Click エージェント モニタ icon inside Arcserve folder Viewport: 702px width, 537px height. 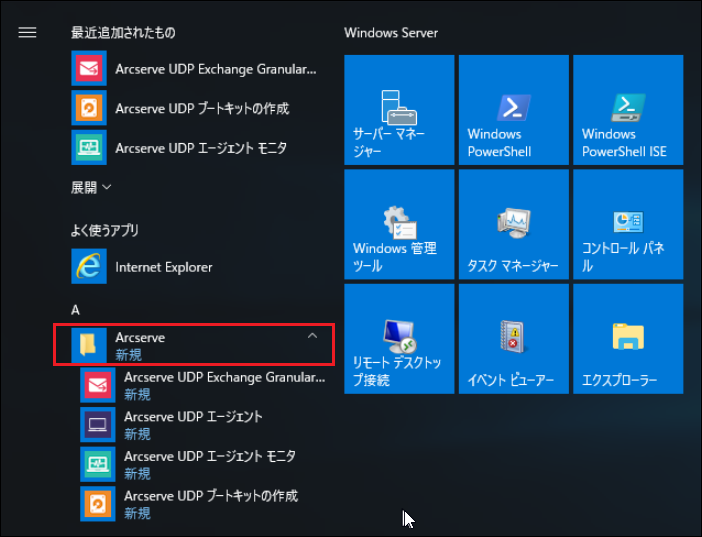98,464
